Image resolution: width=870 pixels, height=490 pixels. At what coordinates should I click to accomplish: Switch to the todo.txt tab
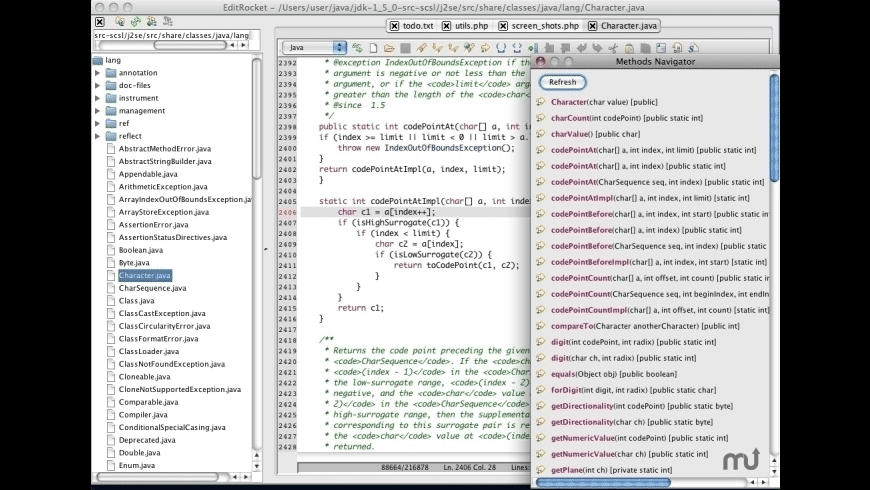point(418,26)
